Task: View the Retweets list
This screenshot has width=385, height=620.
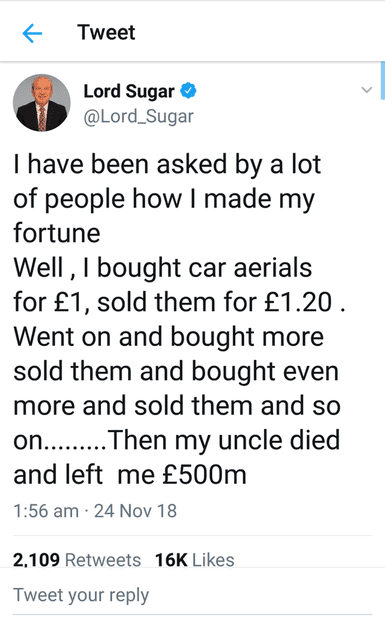Action: coord(77,560)
